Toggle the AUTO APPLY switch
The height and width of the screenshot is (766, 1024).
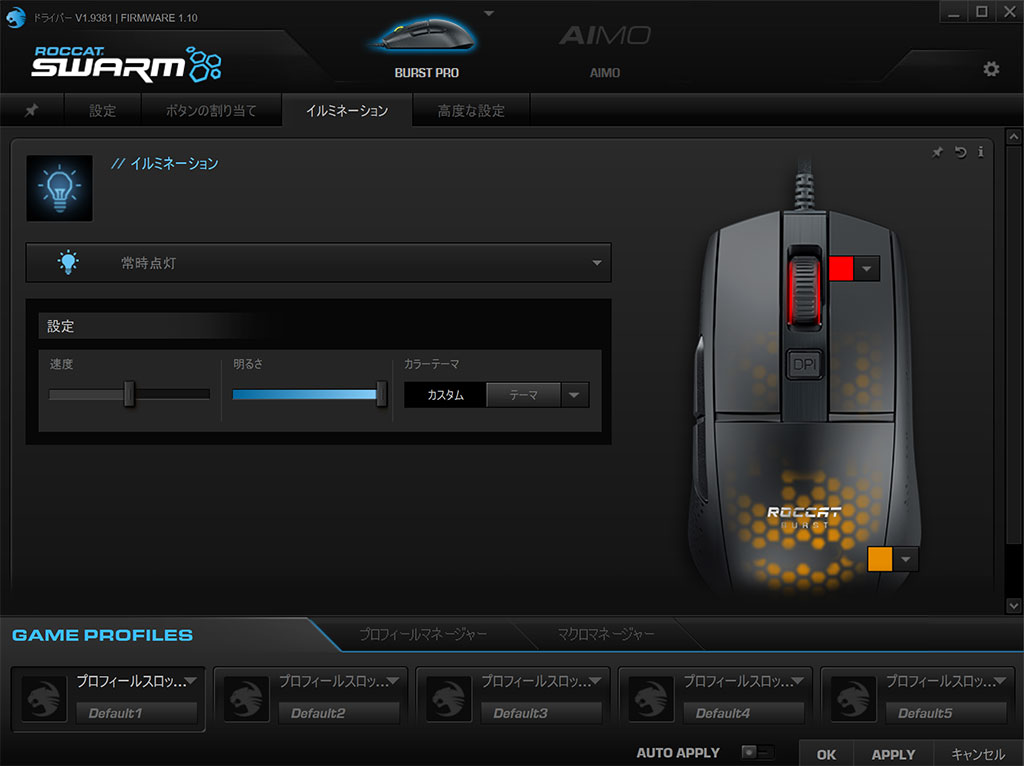758,752
